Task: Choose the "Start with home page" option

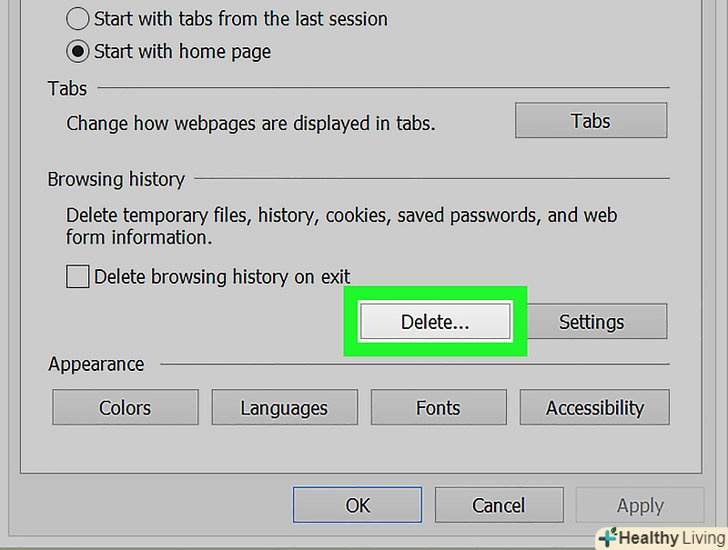Action: point(76,51)
